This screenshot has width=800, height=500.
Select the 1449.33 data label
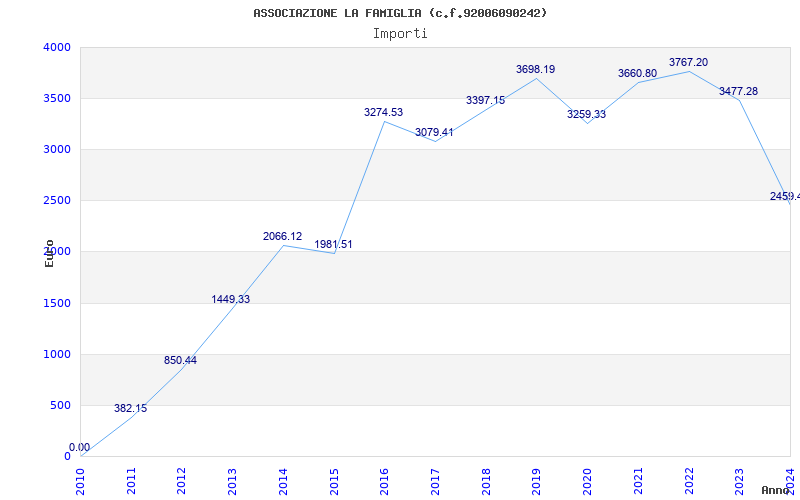[x=231, y=299]
